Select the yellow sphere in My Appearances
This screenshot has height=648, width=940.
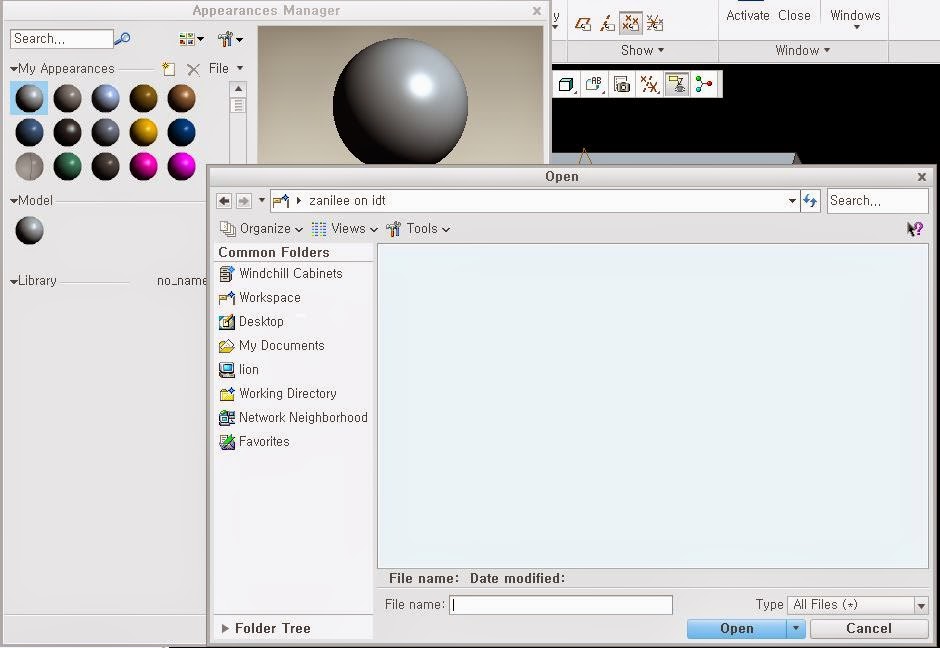click(143, 132)
